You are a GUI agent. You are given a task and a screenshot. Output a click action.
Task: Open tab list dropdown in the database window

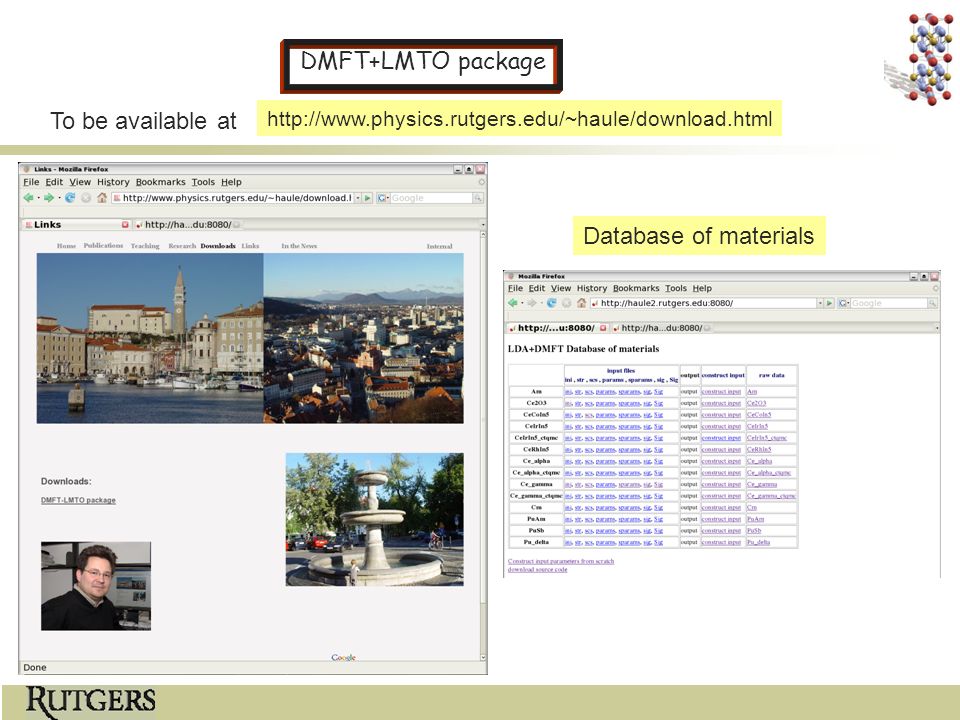coord(937,328)
